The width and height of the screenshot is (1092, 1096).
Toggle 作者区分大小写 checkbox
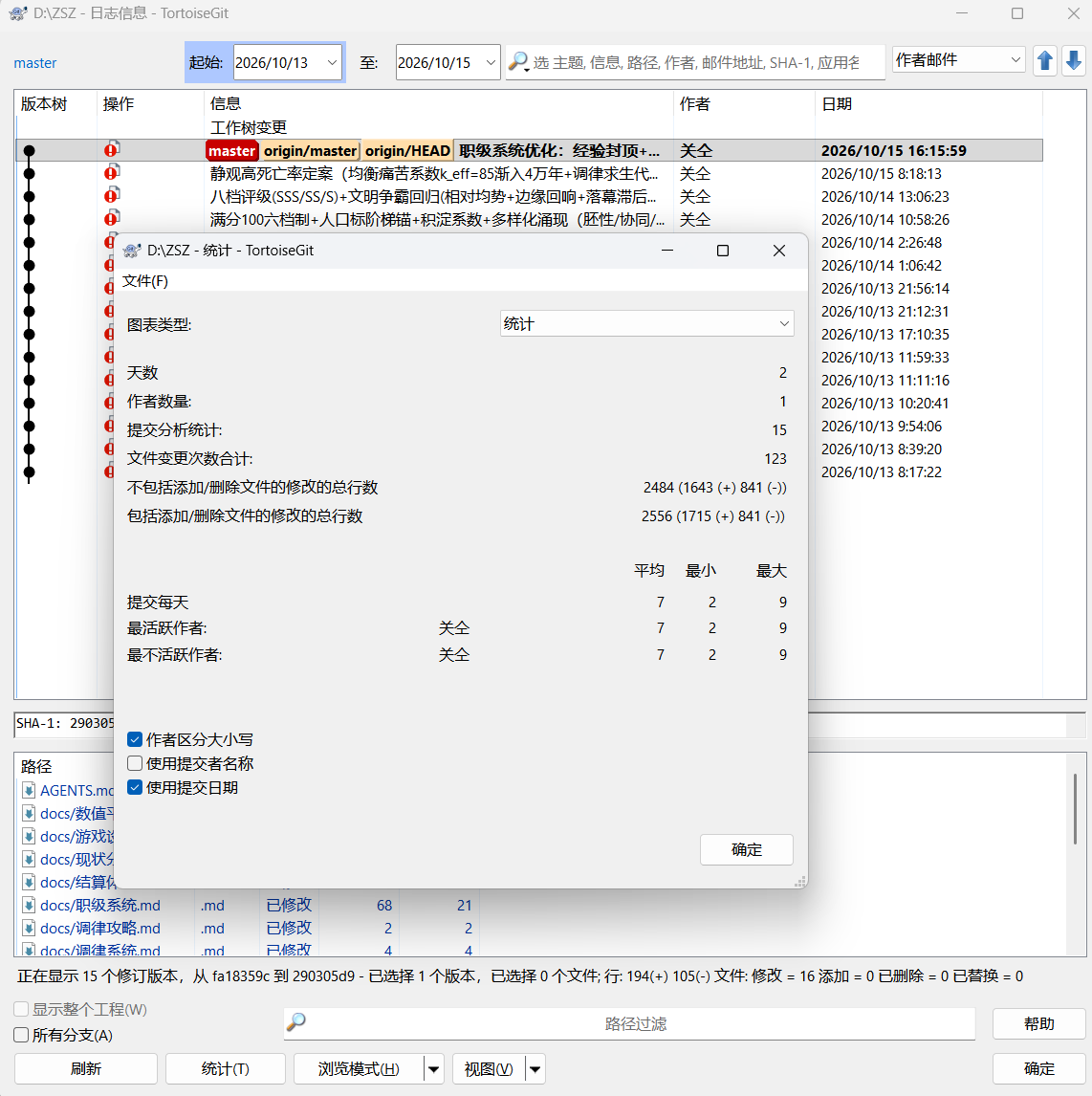coord(135,739)
